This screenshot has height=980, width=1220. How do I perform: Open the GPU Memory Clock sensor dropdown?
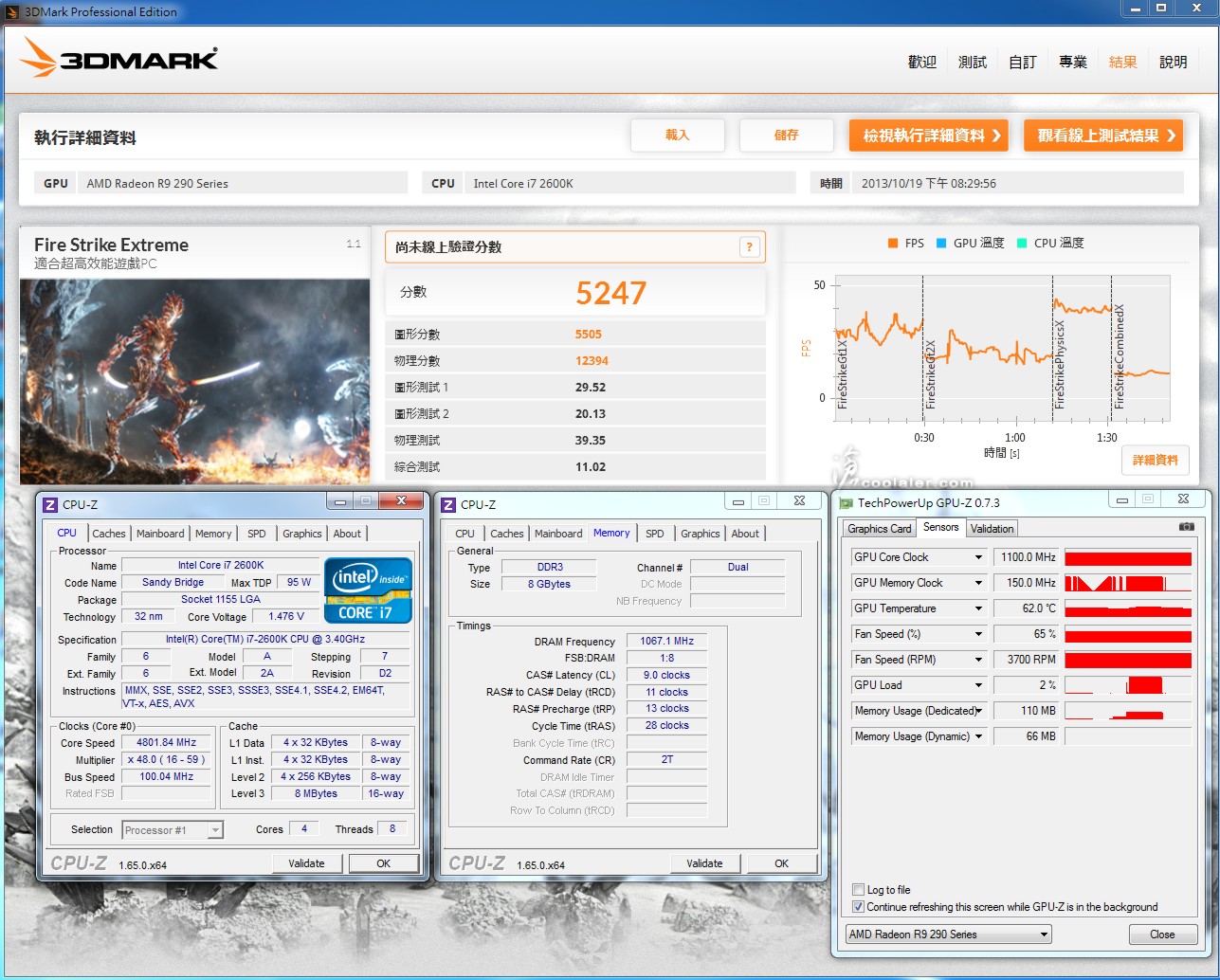pyautogui.click(x=978, y=583)
